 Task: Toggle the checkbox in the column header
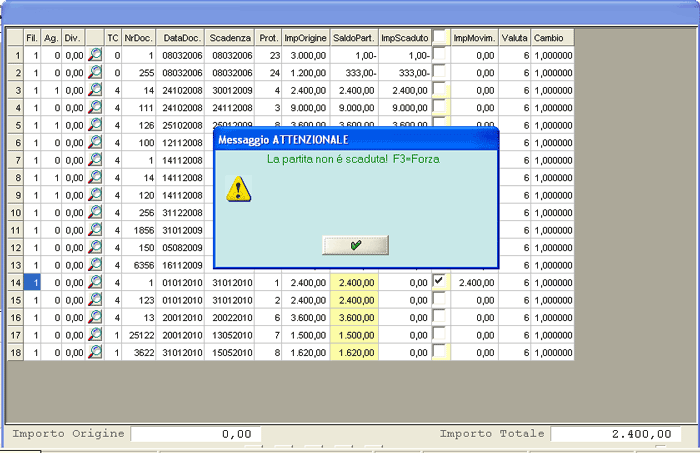439,37
